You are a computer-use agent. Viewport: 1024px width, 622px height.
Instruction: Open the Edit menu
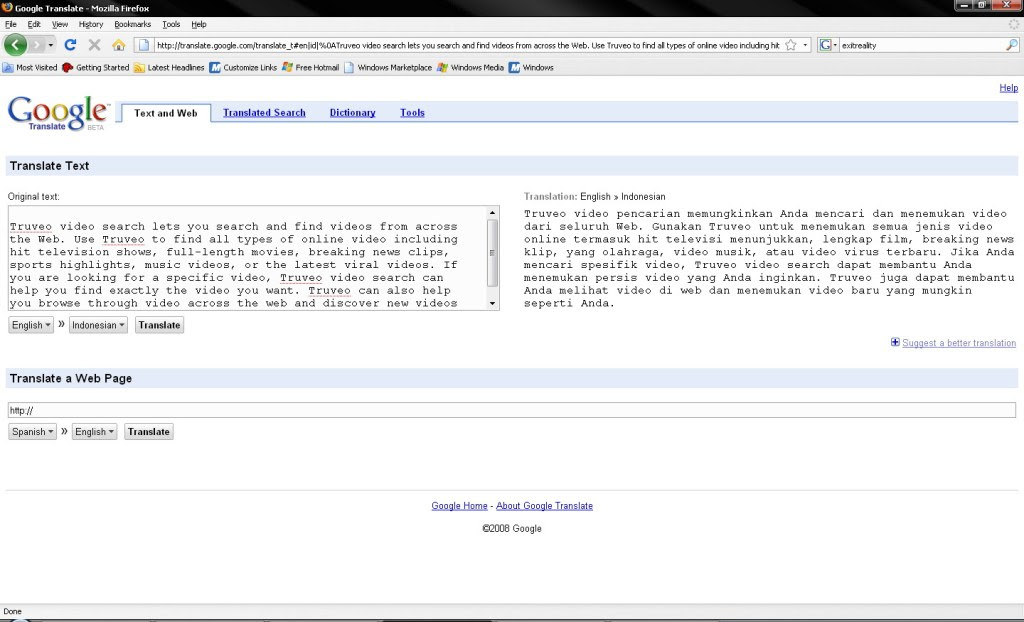point(34,24)
